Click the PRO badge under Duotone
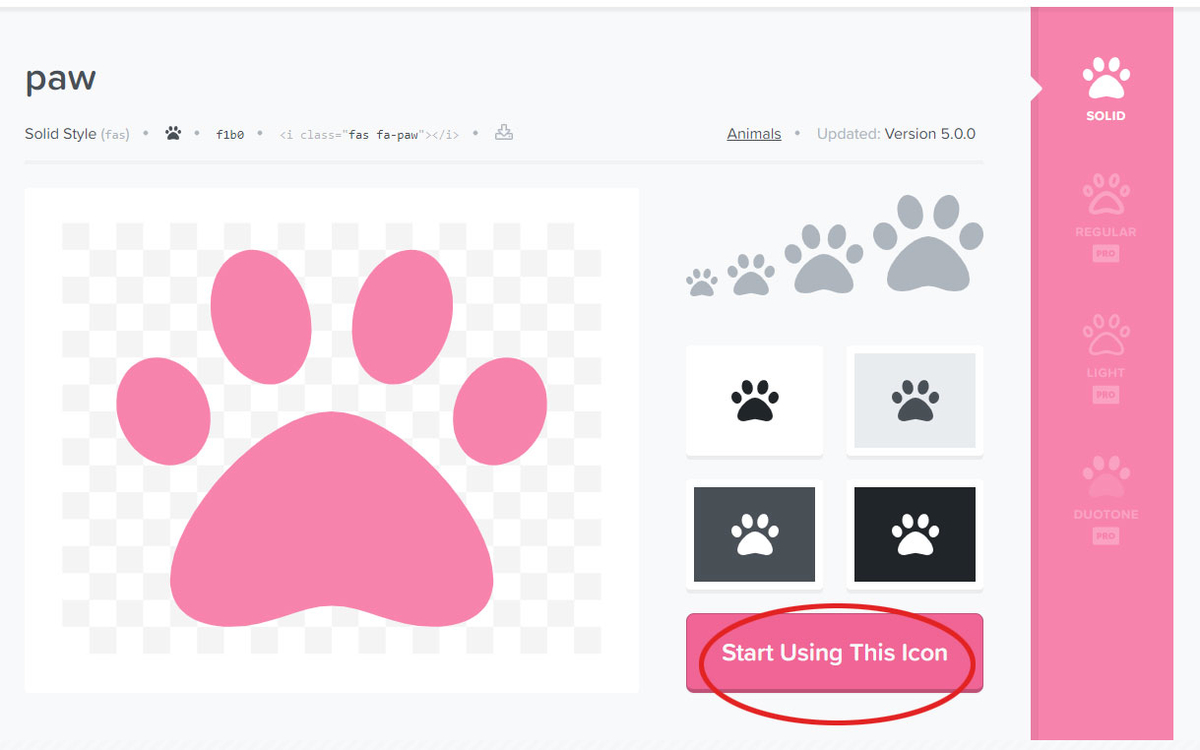The height and width of the screenshot is (750, 1200). coord(1104,534)
